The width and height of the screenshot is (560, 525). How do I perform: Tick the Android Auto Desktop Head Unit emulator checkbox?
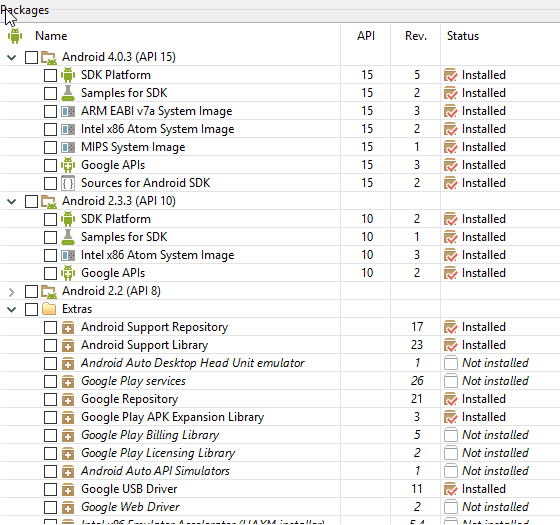50,364
